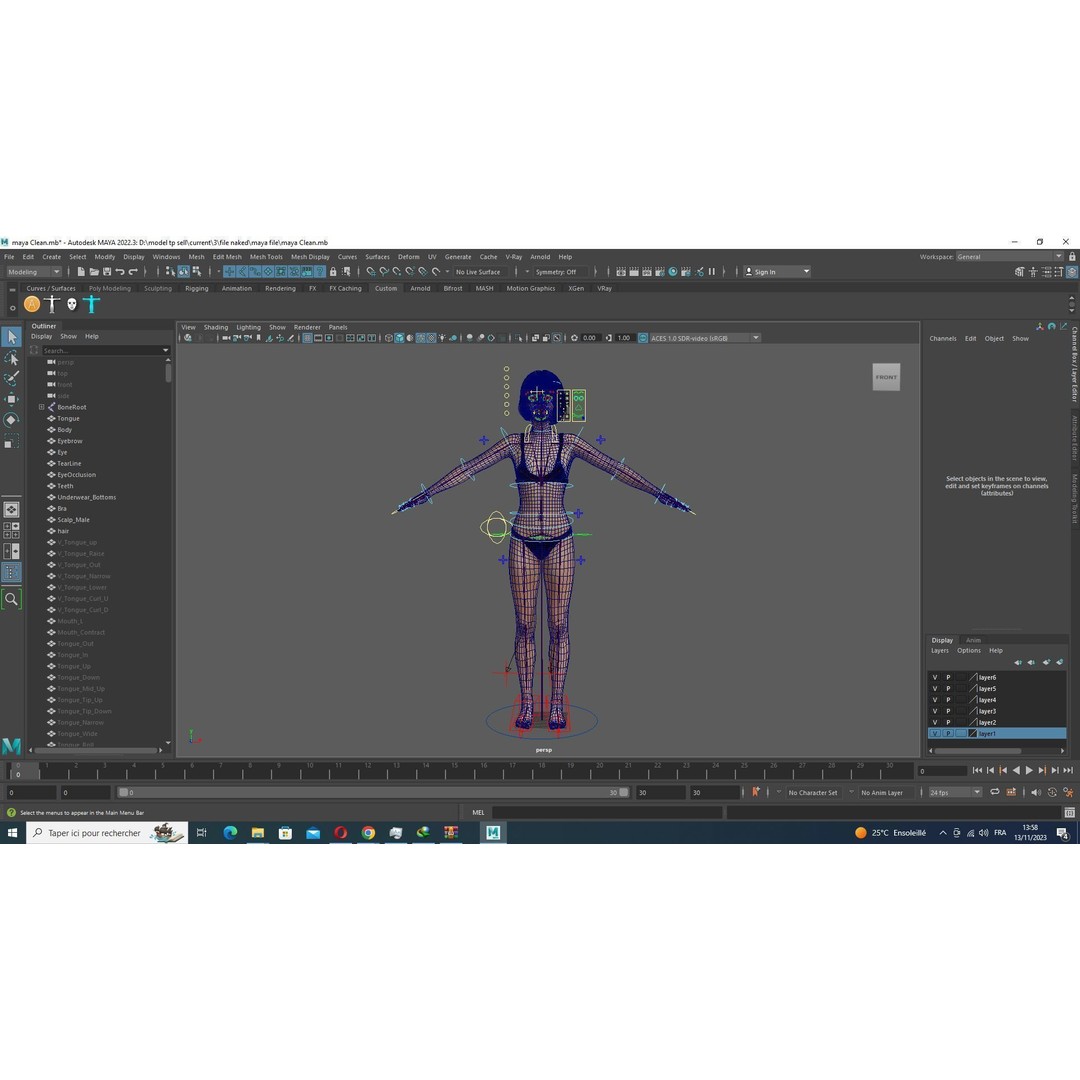1080x1080 pixels.
Task: Switch to the Arnold shelf tab
Action: tap(420, 288)
